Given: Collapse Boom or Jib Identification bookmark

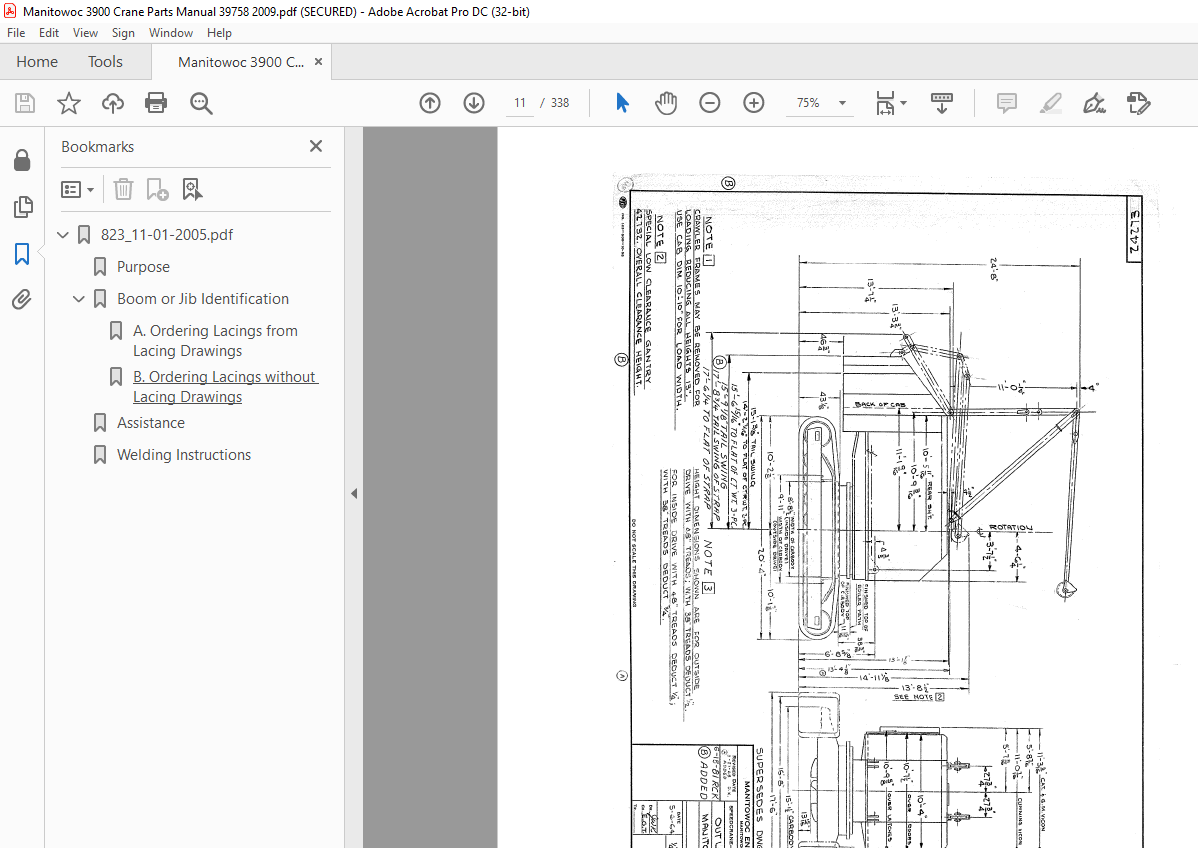Looking at the screenshot, I should pos(79,299).
